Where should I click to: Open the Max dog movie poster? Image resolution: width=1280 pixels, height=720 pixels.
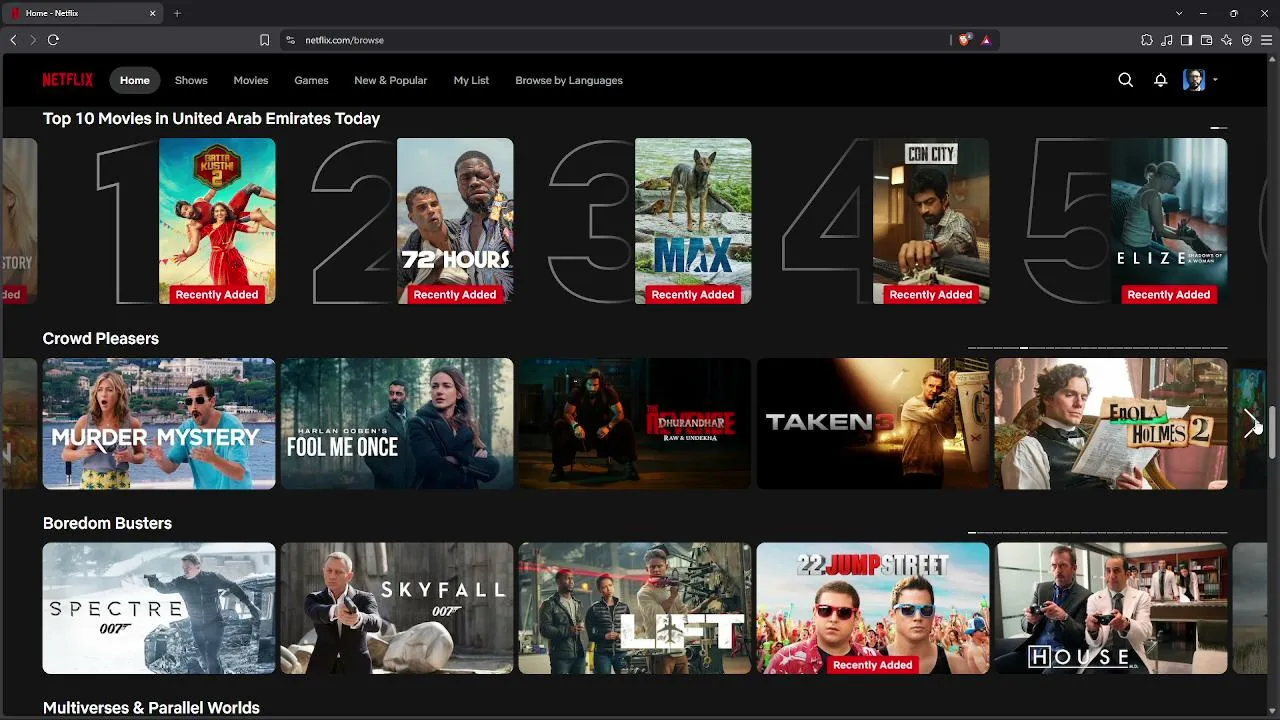693,221
